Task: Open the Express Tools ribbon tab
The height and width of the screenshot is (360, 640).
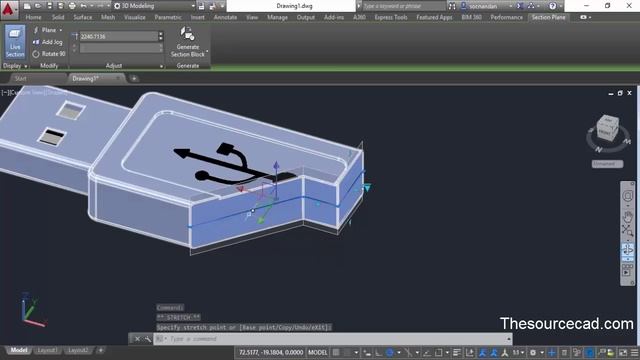Action: point(391,17)
